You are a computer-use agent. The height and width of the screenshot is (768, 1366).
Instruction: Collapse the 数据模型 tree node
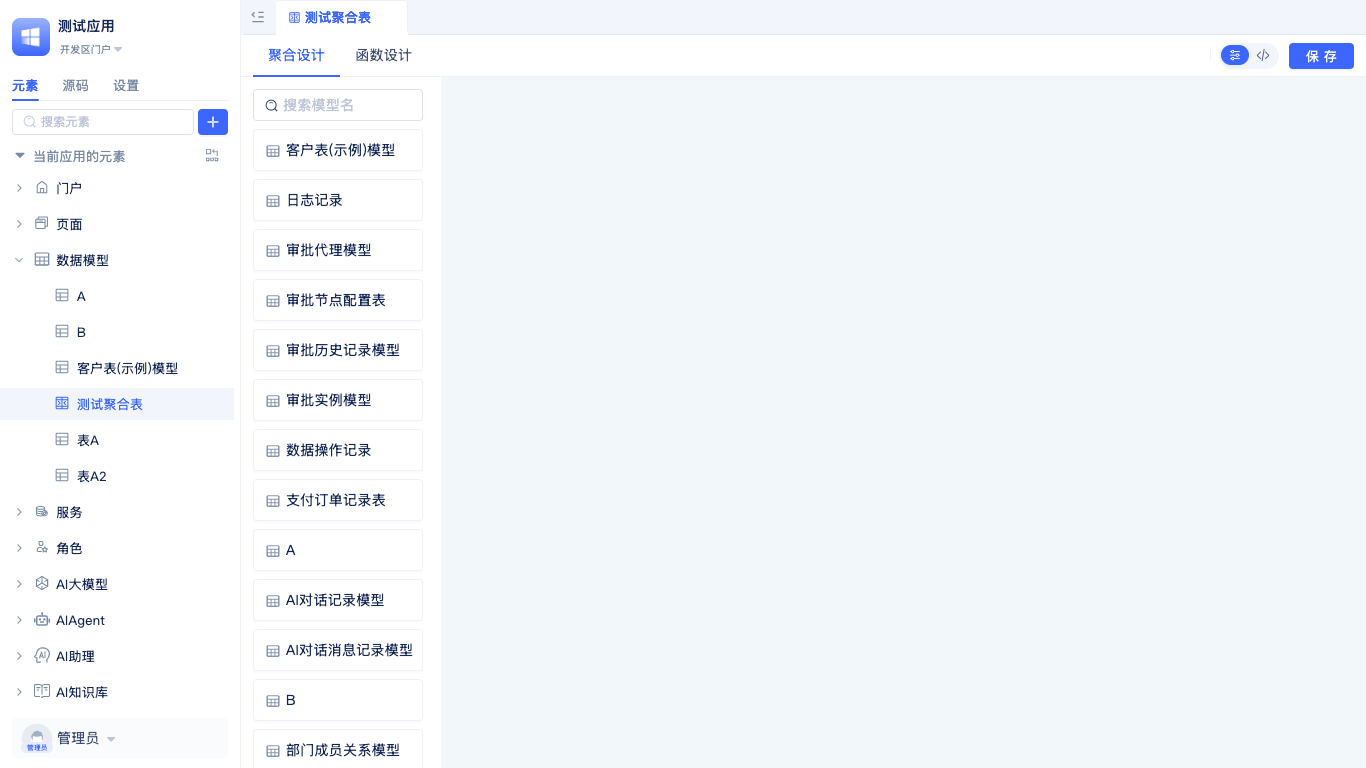(19, 260)
